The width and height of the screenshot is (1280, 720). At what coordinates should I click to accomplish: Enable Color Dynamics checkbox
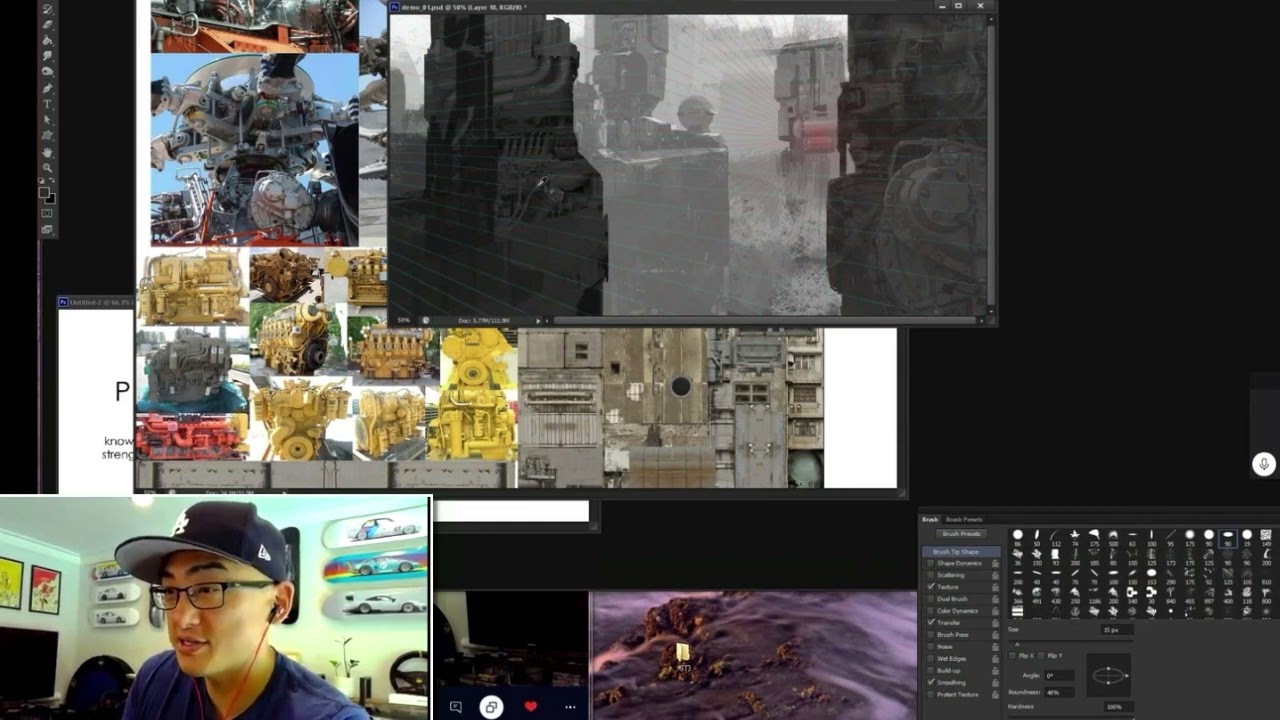coord(931,611)
